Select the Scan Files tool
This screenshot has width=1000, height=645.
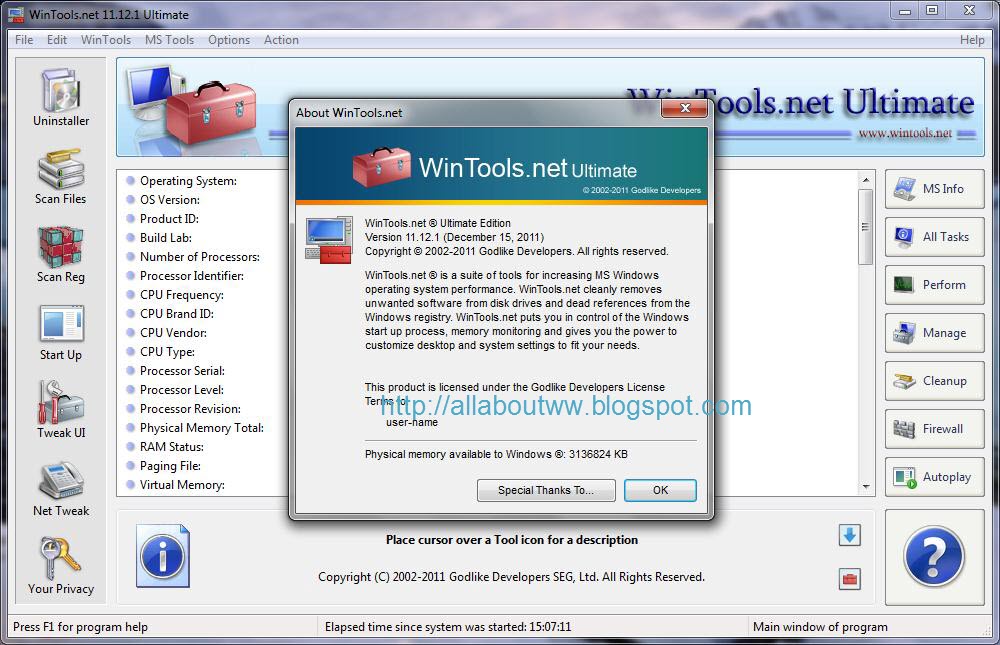[x=60, y=175]
